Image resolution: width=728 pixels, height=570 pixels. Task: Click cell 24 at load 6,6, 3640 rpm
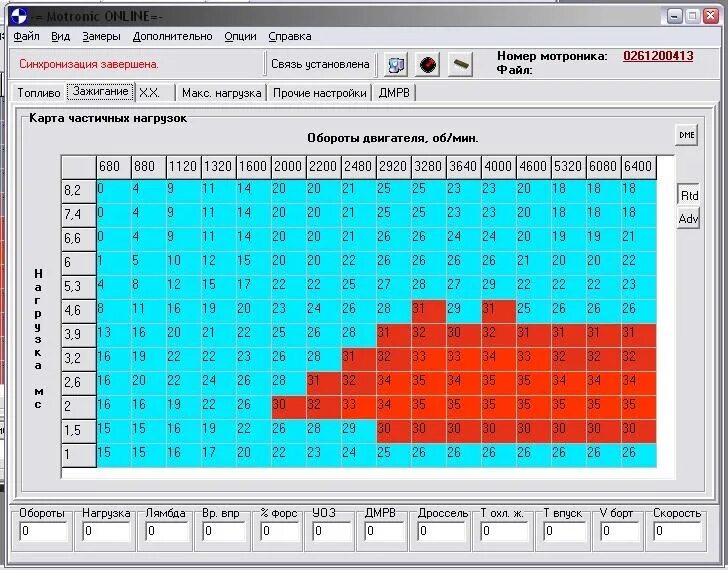tap(464, 239)
